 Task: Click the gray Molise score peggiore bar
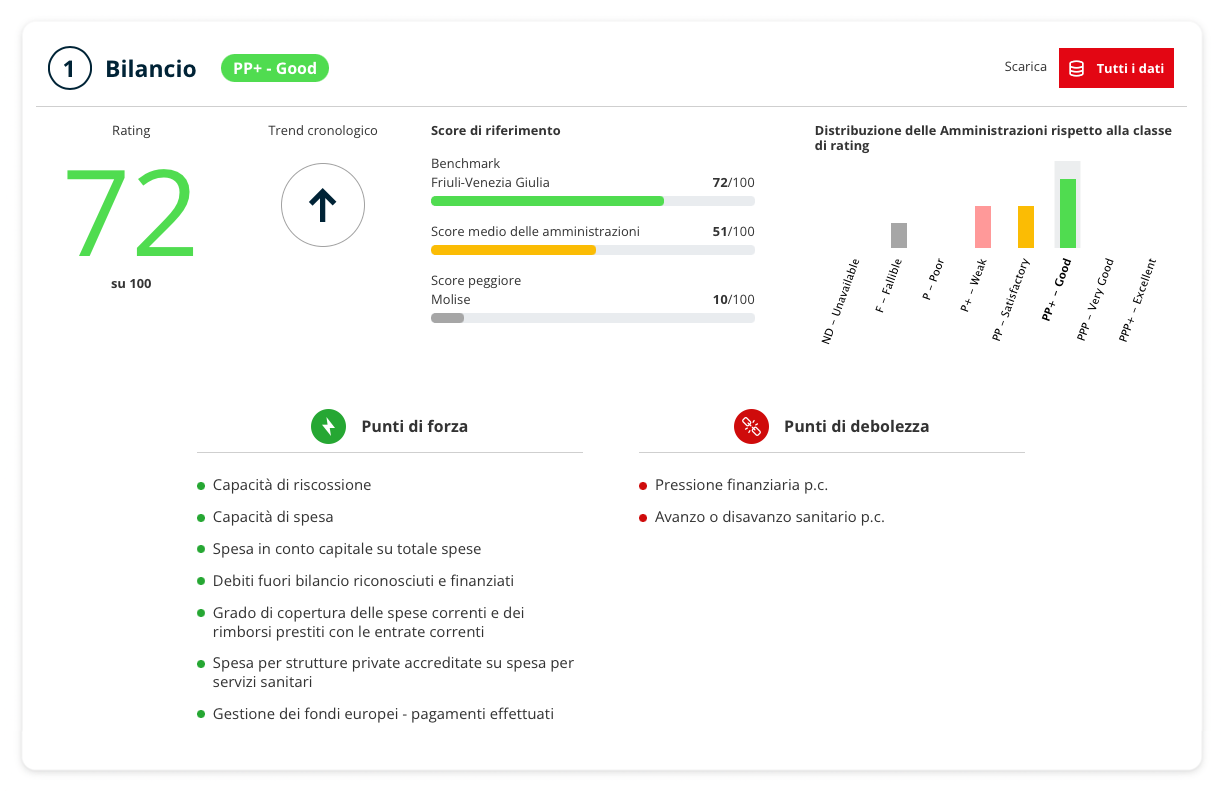coord(447,318)
